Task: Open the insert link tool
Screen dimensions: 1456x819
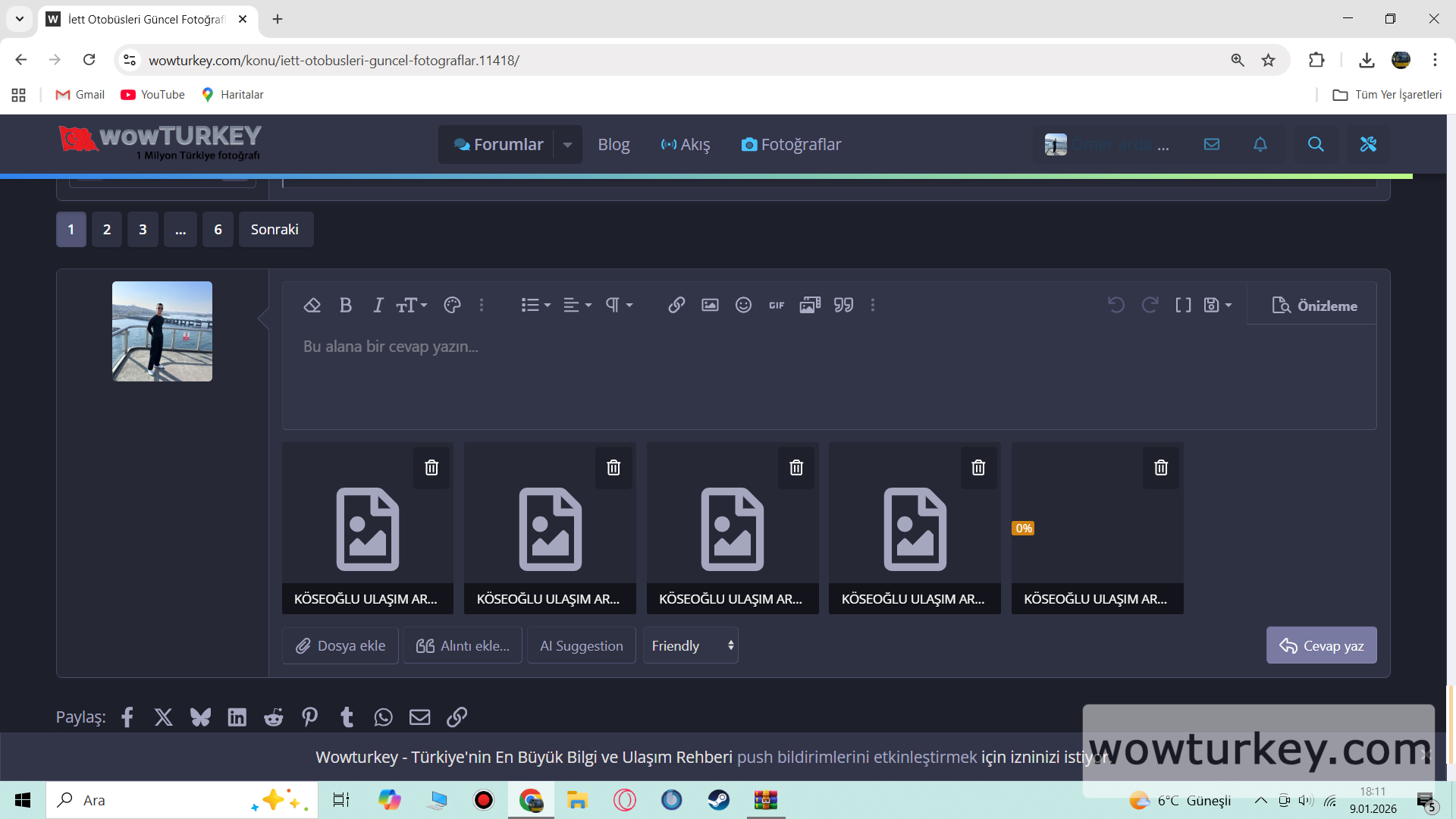Action: 676,305
